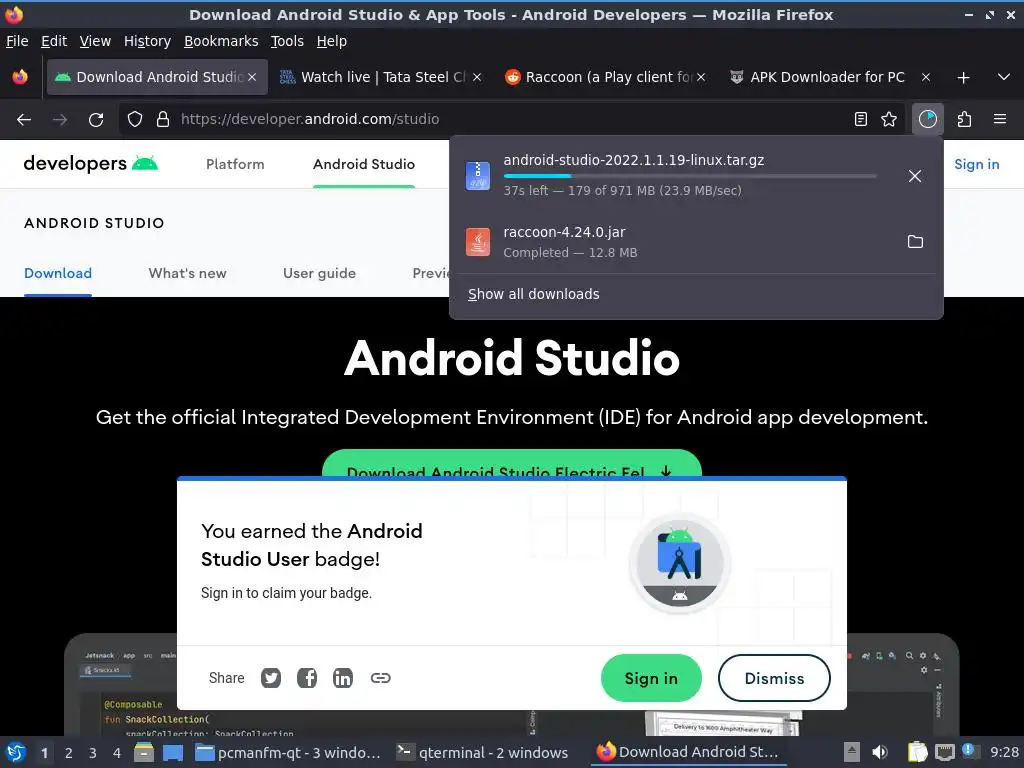
Task: Select Android Studio top navigation item
Action: click(364, 164)
